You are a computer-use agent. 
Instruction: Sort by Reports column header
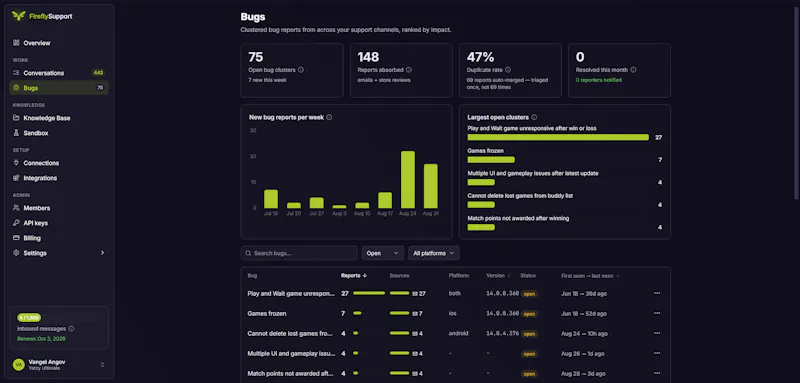click(x=354, y=275)
